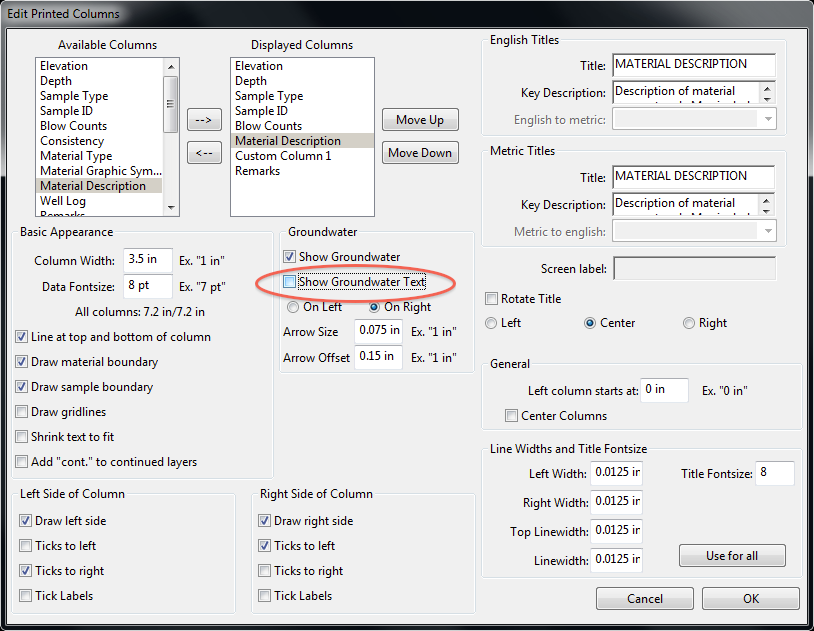This screenshot has height=631, width=814.
Task: Click the right arrow add-column button
Action: pos(204,120)
